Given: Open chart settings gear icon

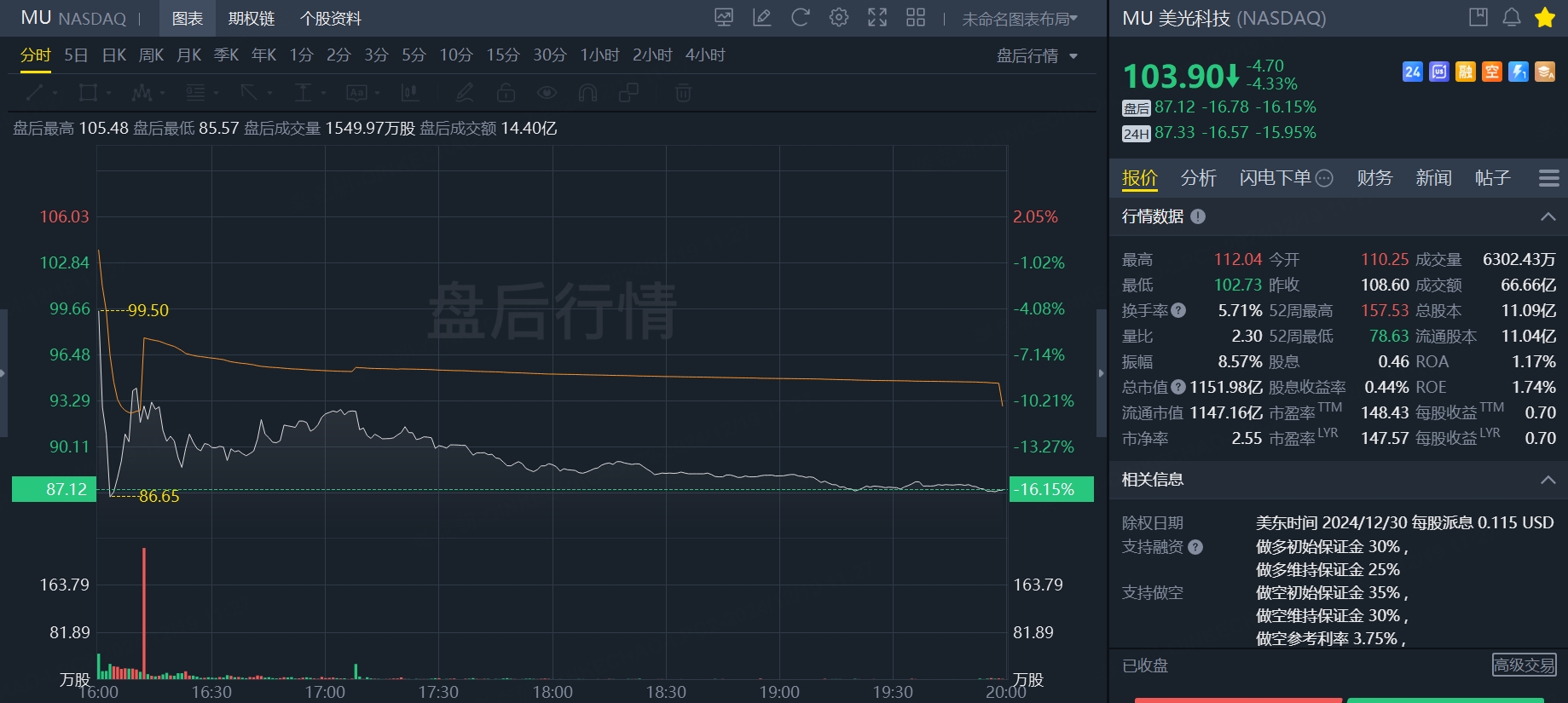Looking at the screenshot, I should pos(839,18).
